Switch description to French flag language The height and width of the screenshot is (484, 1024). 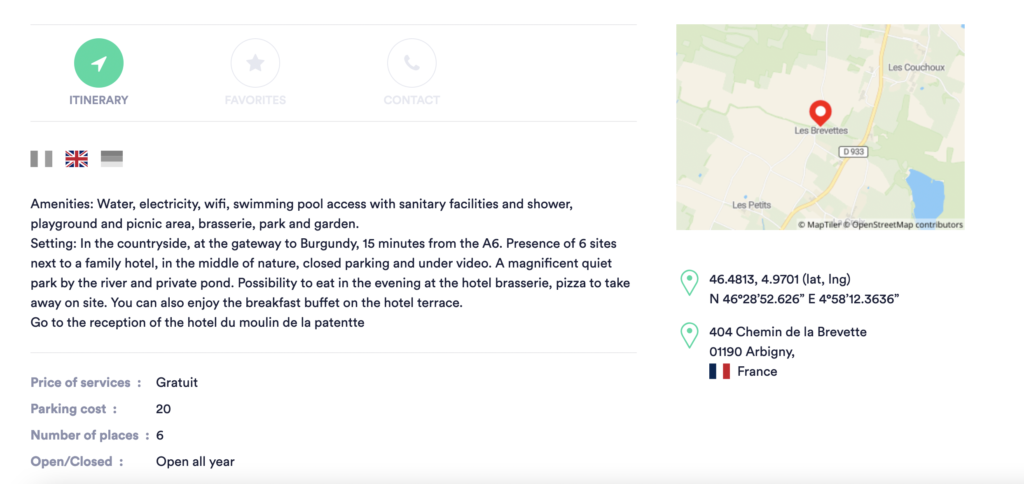point(41,158)
